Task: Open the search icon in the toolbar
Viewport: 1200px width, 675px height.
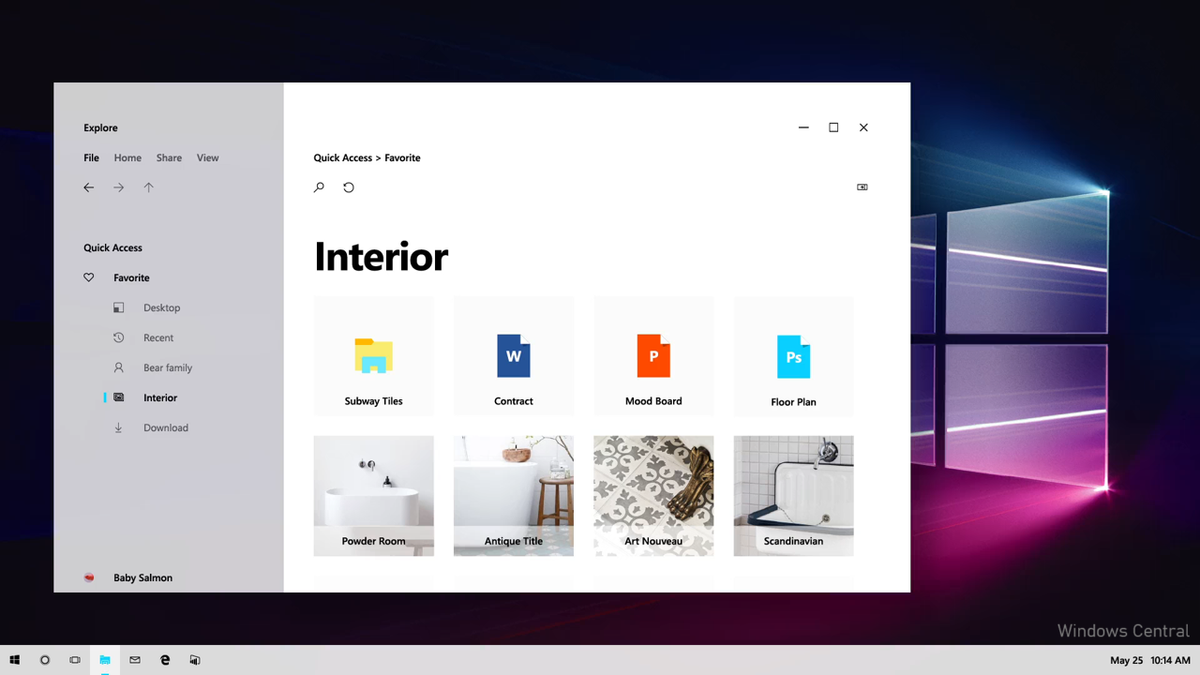Action: [318, 187]
